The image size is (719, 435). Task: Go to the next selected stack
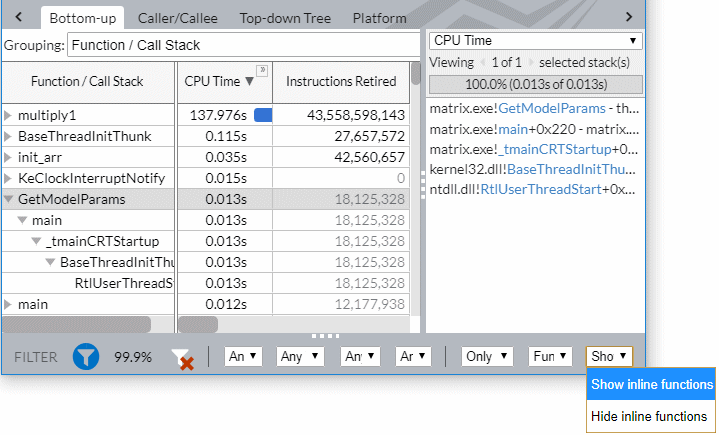530,63
